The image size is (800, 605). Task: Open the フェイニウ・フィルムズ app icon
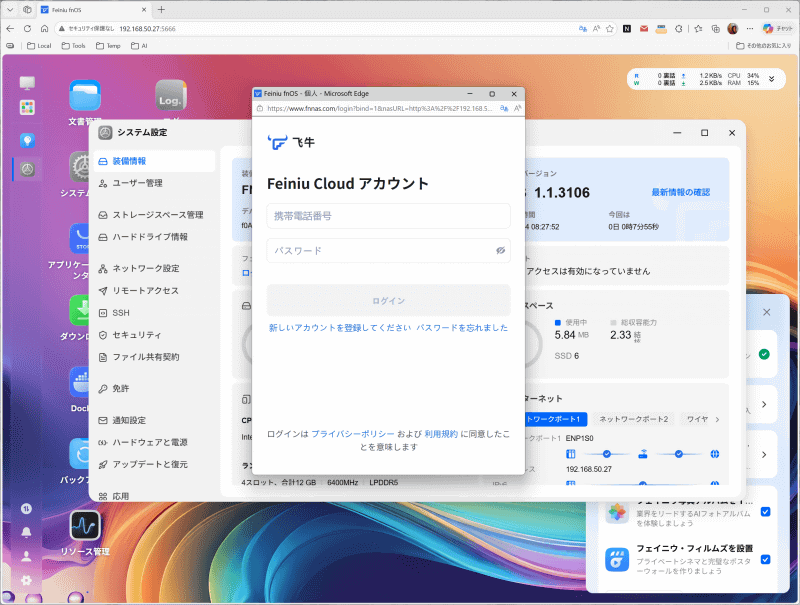617,560
